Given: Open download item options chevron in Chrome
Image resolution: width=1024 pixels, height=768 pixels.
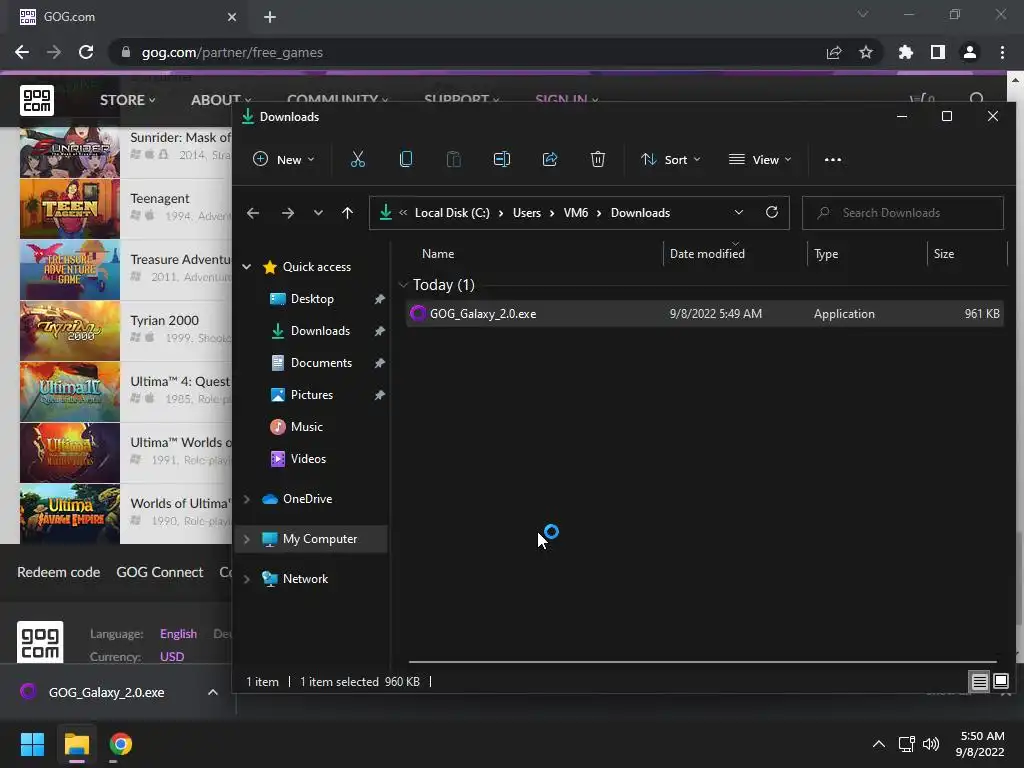Looking at the screenshot, I should coord(213,692).
